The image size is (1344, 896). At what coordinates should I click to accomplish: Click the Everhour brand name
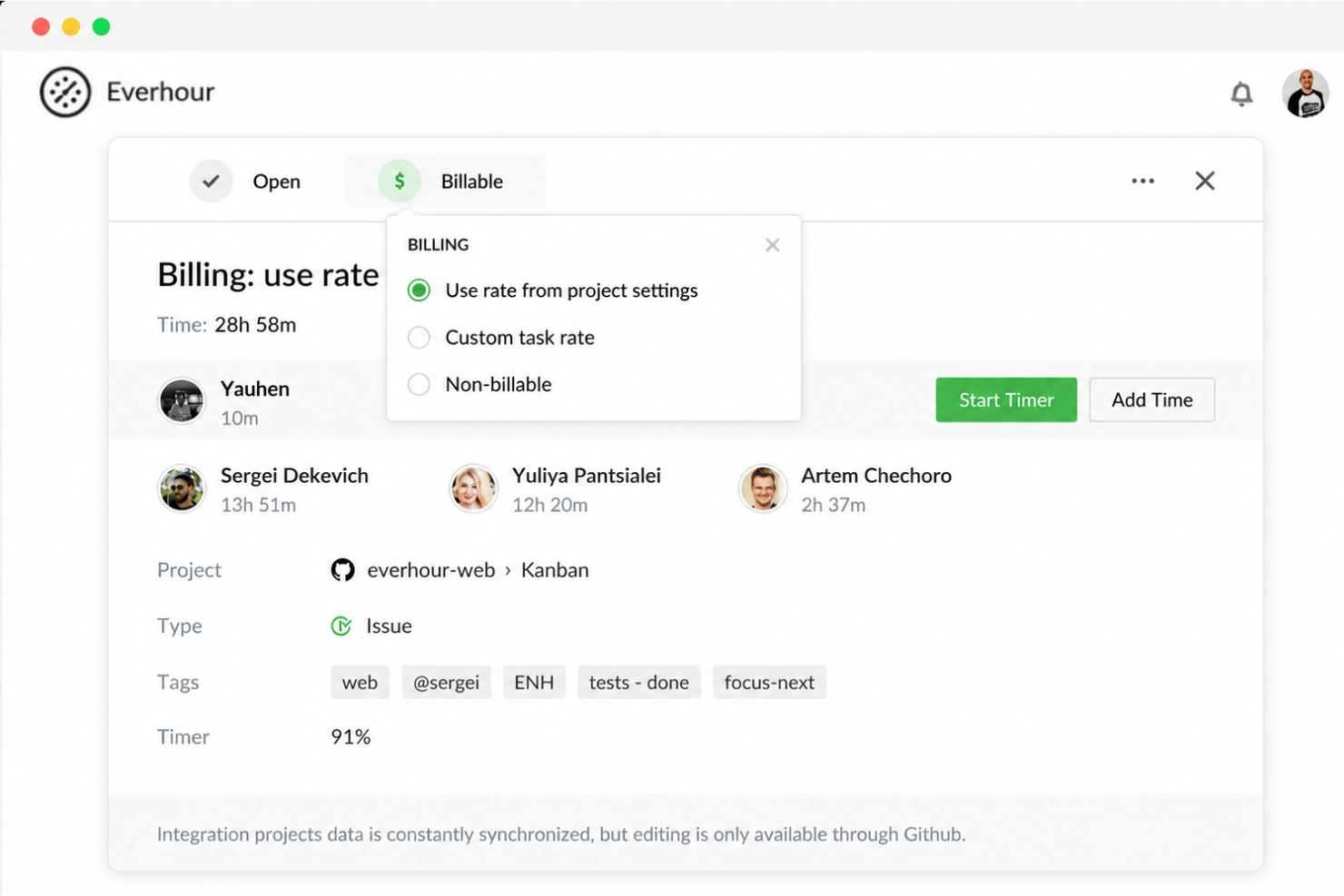click(x=161, y=92)
